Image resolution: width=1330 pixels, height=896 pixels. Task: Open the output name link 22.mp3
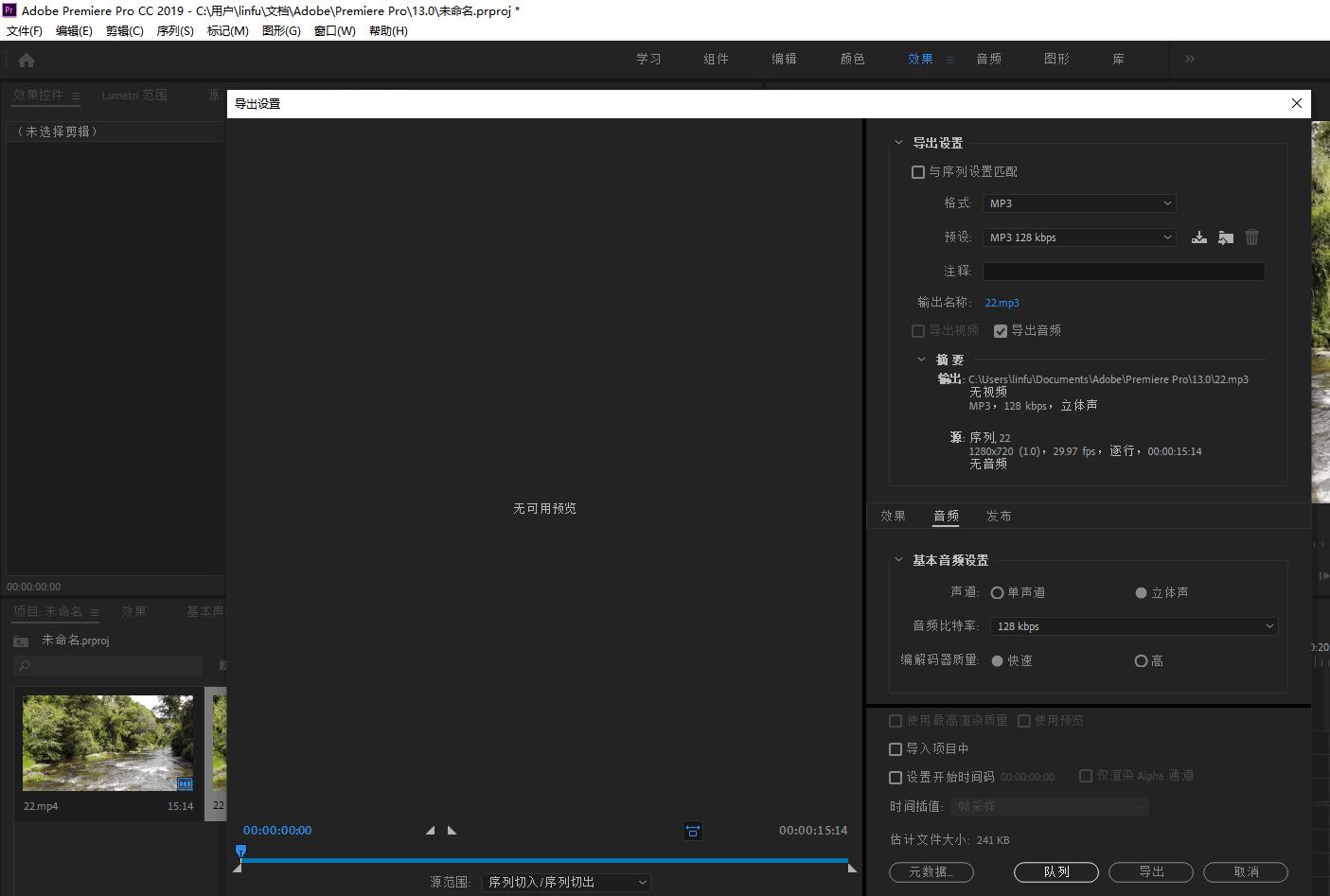[x=1002, y=302]
